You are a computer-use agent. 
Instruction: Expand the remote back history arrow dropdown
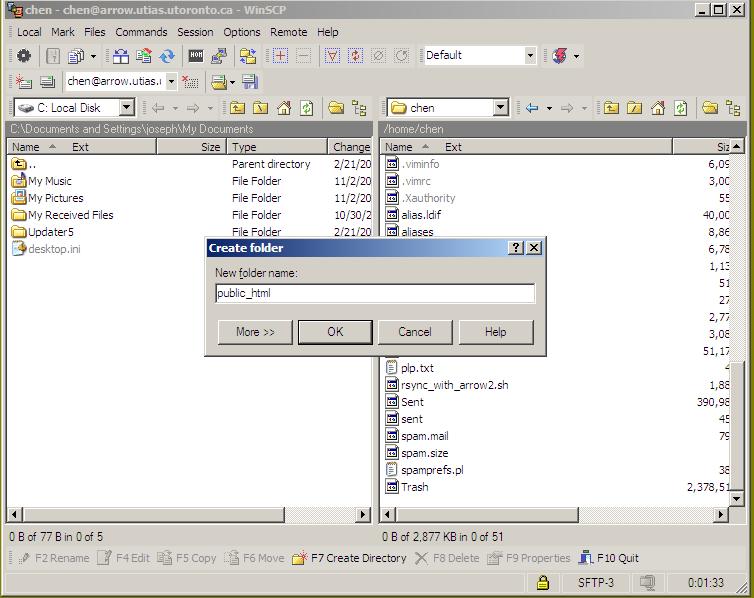click(x=549, y=108)
